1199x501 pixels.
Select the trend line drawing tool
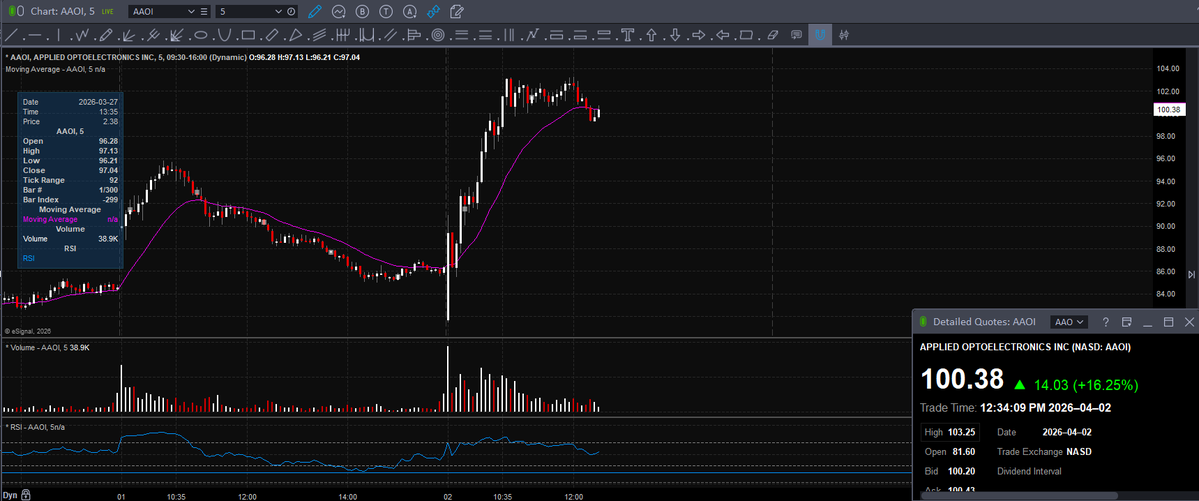(11, 34)
